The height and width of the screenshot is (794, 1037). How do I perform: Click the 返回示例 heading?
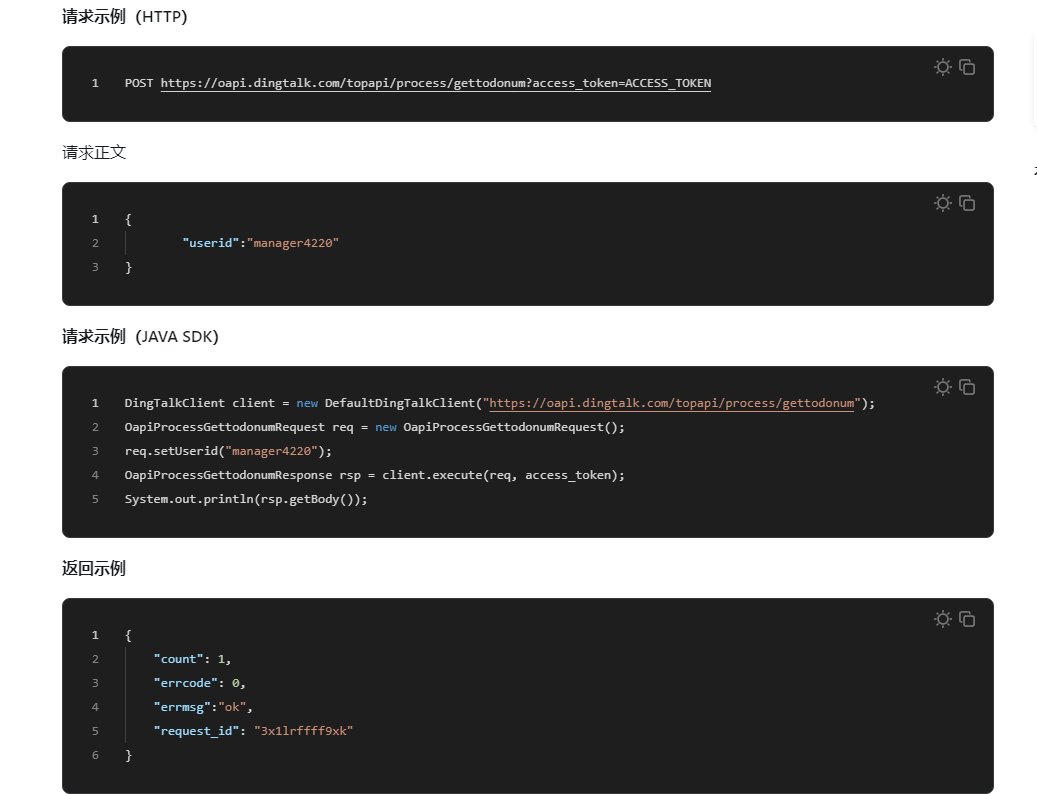pyautogui.click(x=94, y=569)
